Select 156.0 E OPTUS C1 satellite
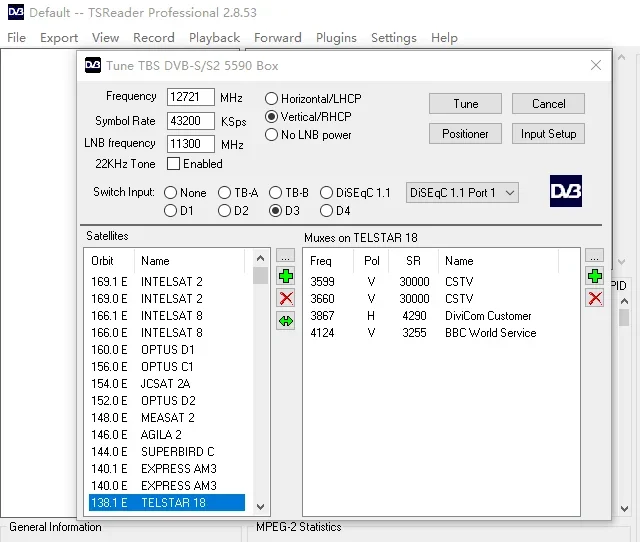Viewport: 640px width, 542px height. [x=167, y=367]
